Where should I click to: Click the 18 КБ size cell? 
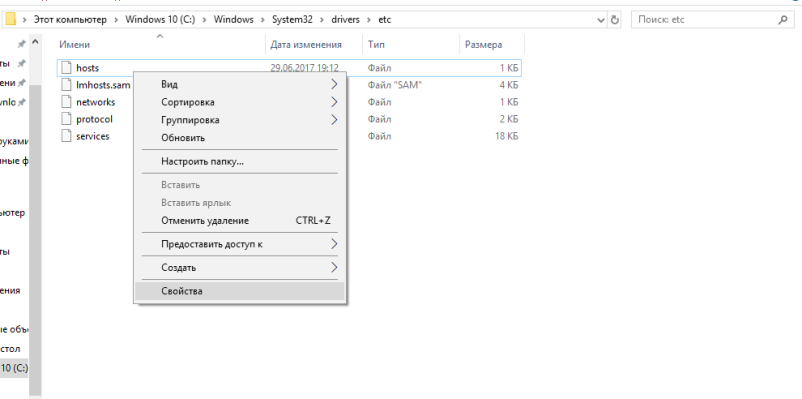pos(507,136)
